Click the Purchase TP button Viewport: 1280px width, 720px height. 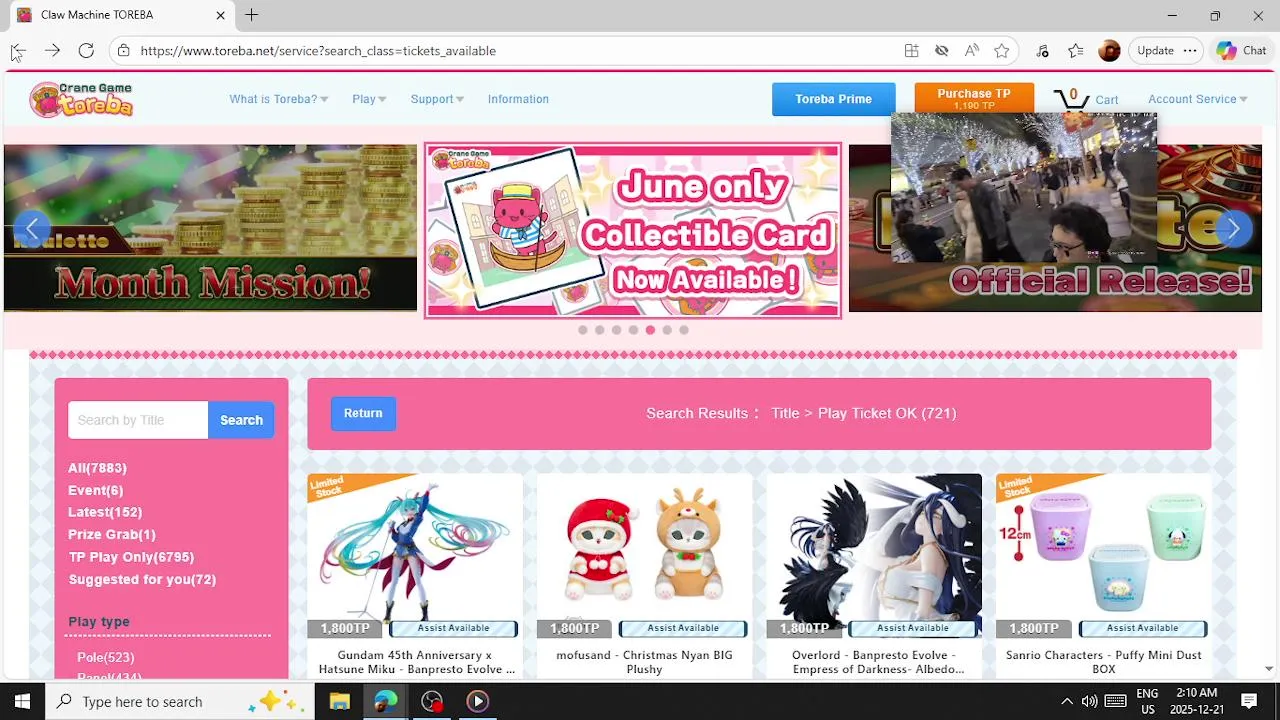(974, 99)
